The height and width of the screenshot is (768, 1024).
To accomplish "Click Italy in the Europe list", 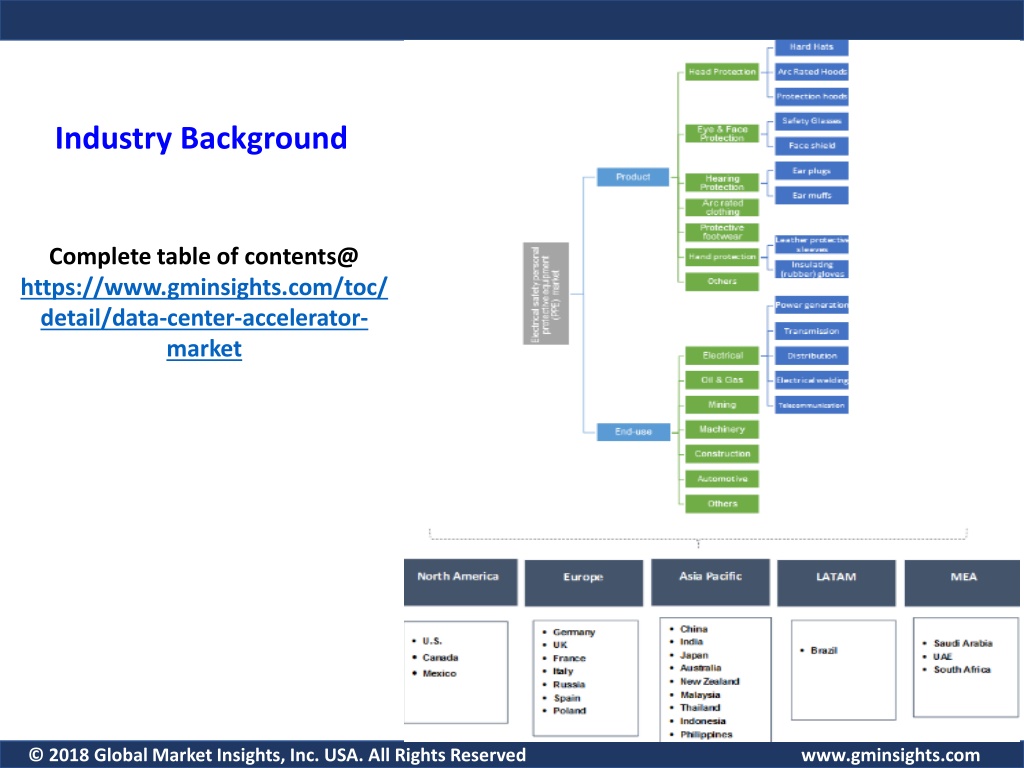I will coord(563,671).
